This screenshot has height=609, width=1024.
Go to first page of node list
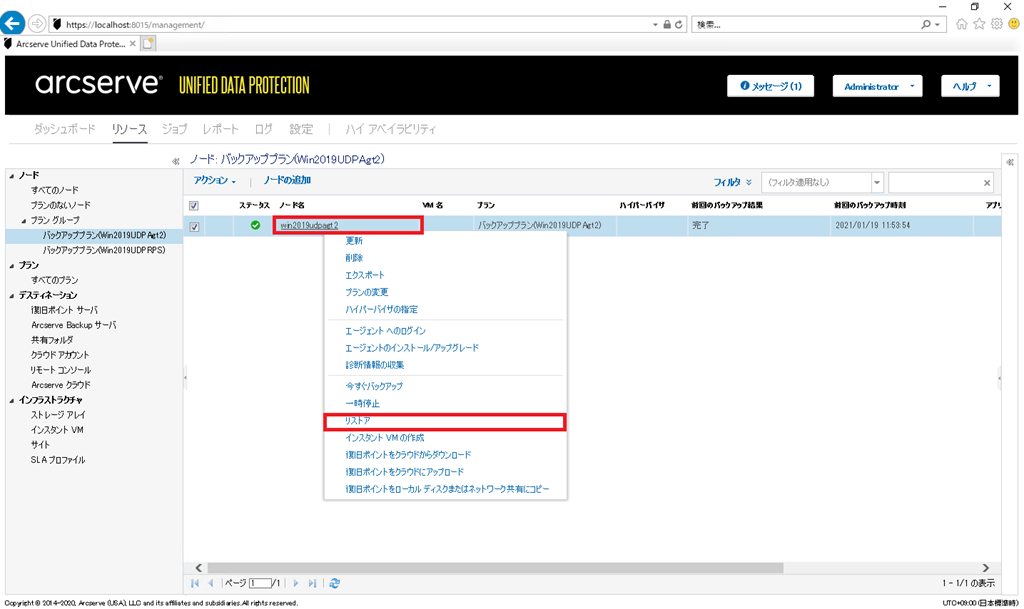click(x=195, y=583)
